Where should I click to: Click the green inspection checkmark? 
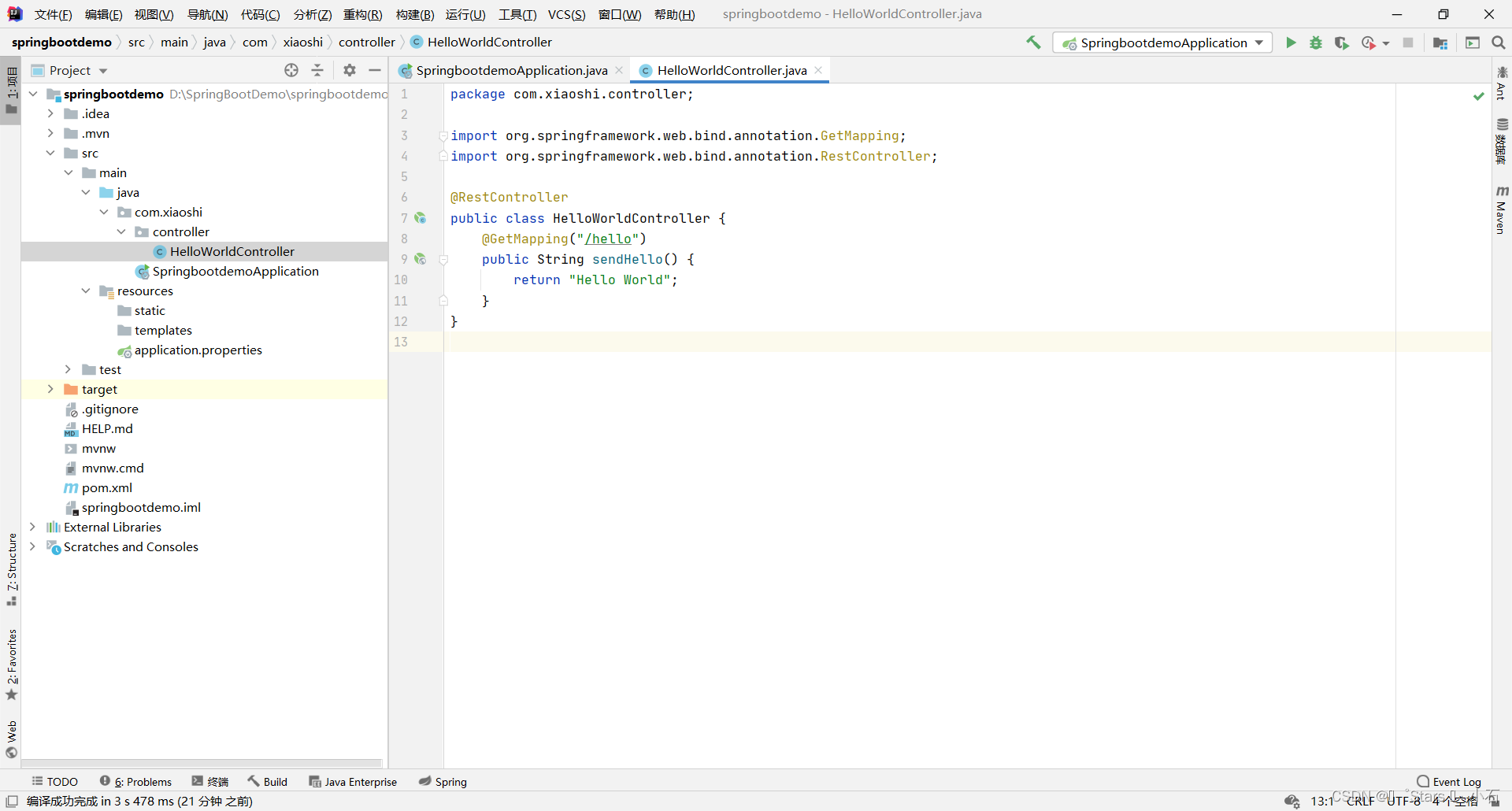[x=1478, y=95]
